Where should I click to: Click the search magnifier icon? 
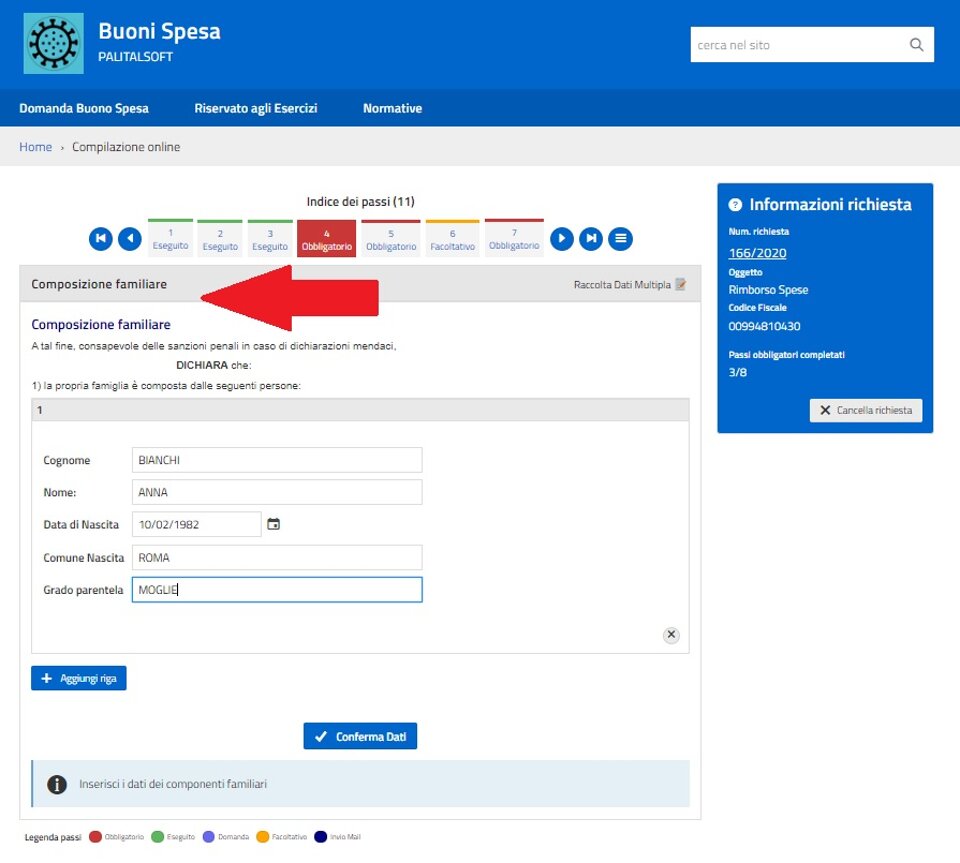[x=916, y=45]
